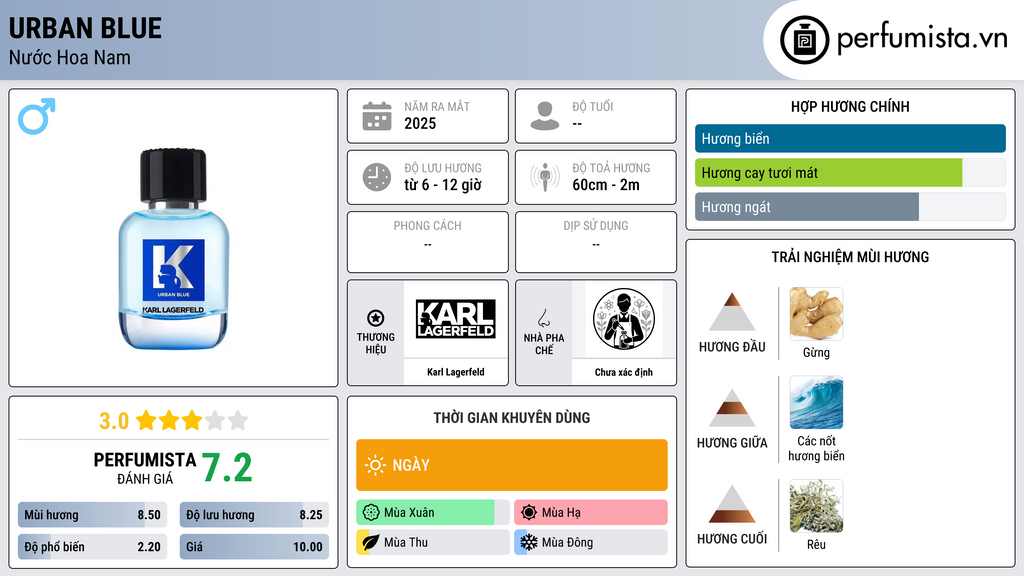Viewport: 1024px width, 576px height.
Task: Click the perfumista.vn bottle logo icon
Action: 804,40
